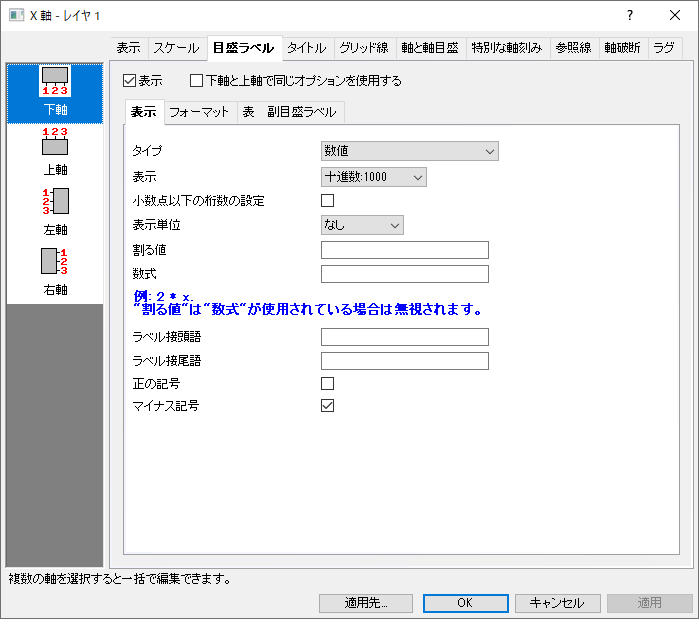Viewport: 699px width, 619px height.
Task: Switch to the タイトル tab
Action: click(x=307, y=48)
